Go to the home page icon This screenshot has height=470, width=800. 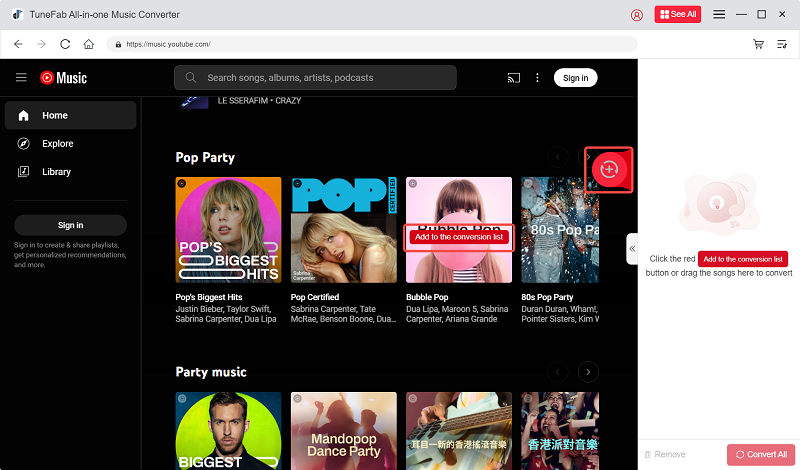[x=89, y=44]
